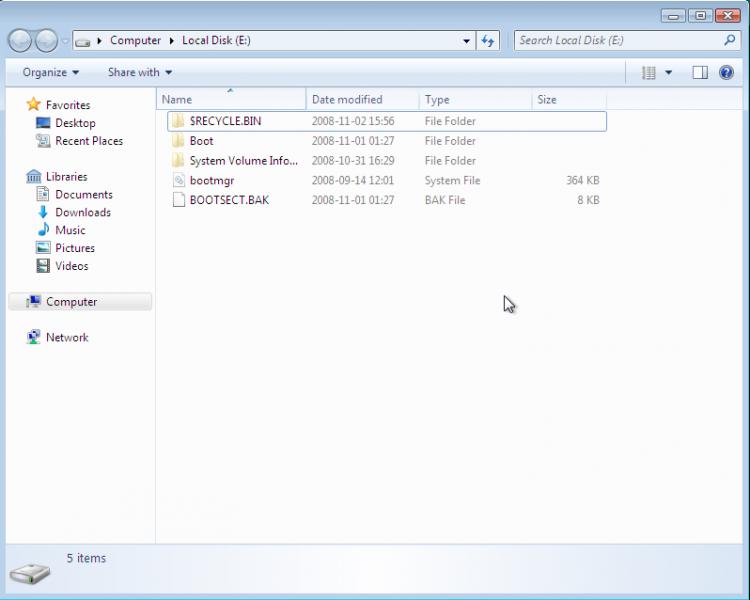
Task: Click the Music note icon
Action: coord(44,229)
